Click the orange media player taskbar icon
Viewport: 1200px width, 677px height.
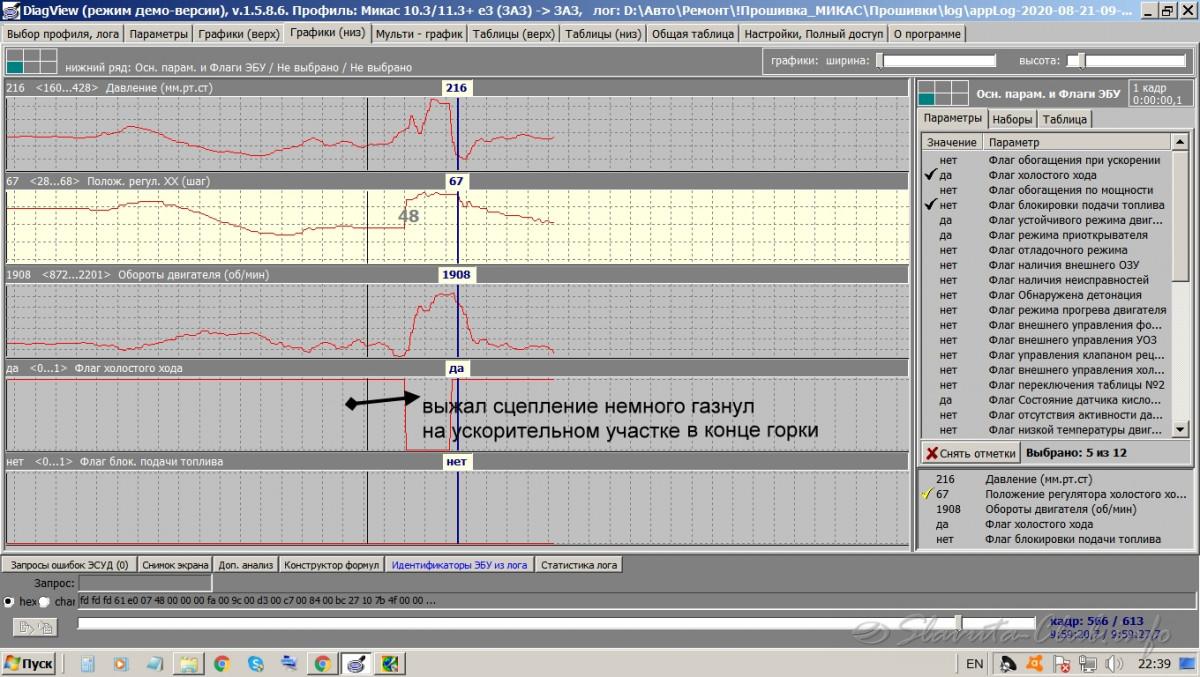pos(121,663)
